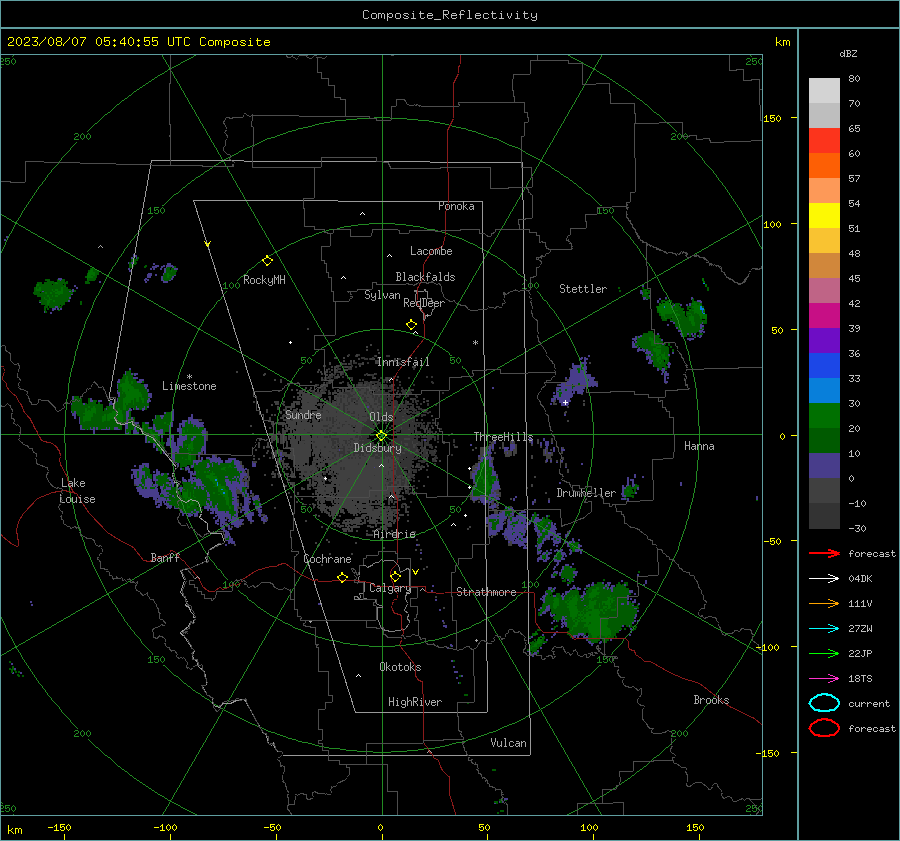Click the Calgary city label

[390, 588]
